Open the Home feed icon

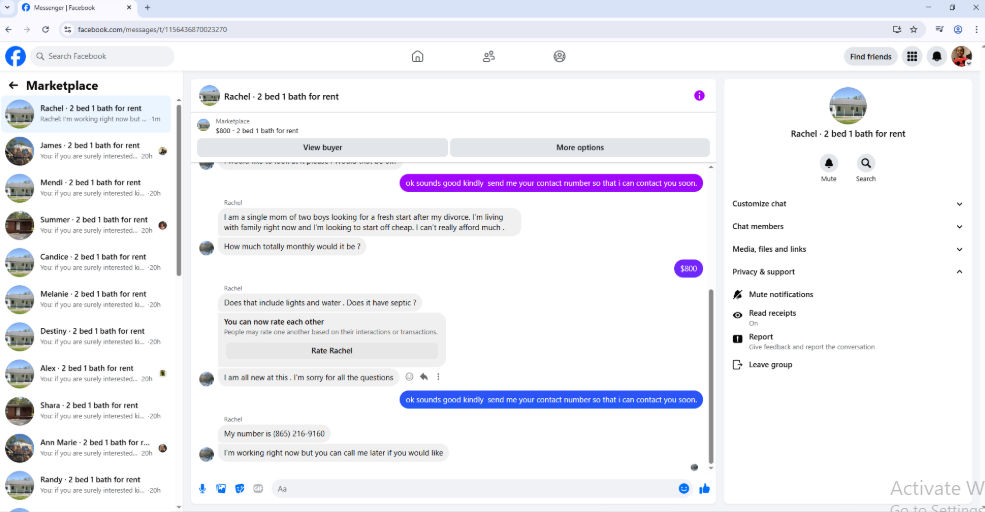(x=417, y=57)
